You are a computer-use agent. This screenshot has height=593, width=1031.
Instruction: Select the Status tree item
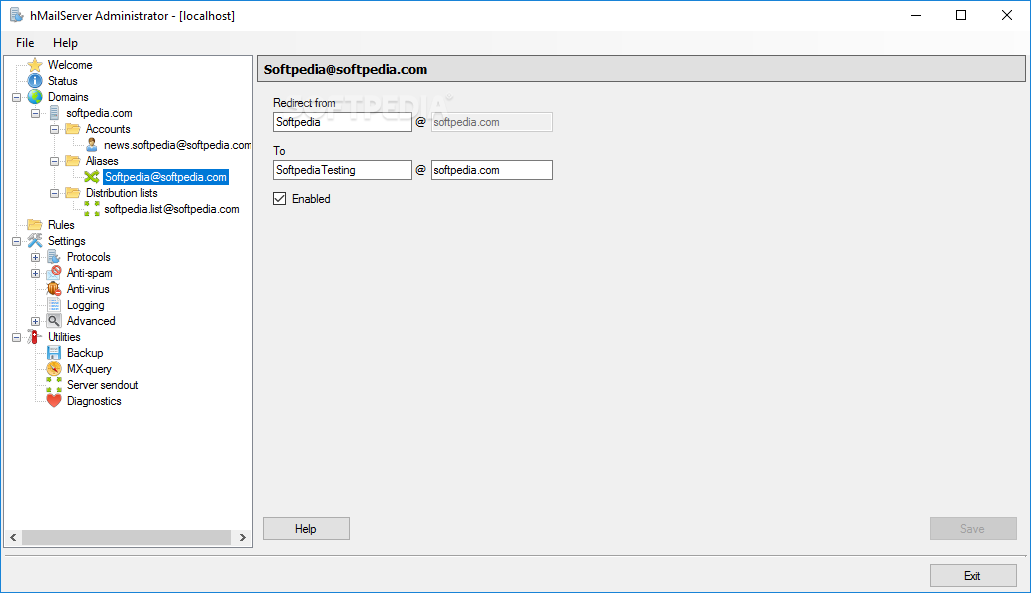pyautogui.click(x=62, y=81)
